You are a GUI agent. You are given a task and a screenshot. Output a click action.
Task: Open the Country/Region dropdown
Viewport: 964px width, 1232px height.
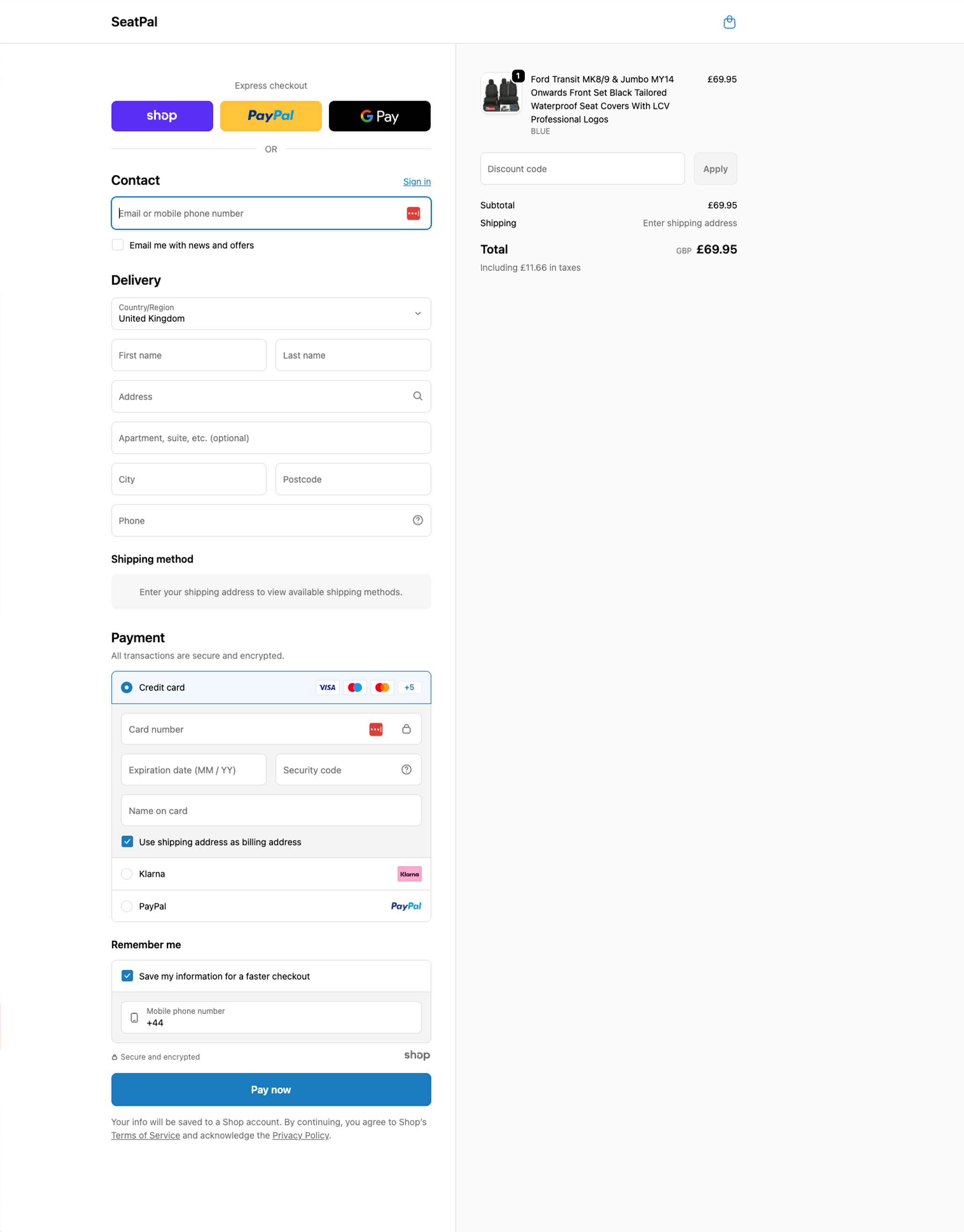point(271,313)
